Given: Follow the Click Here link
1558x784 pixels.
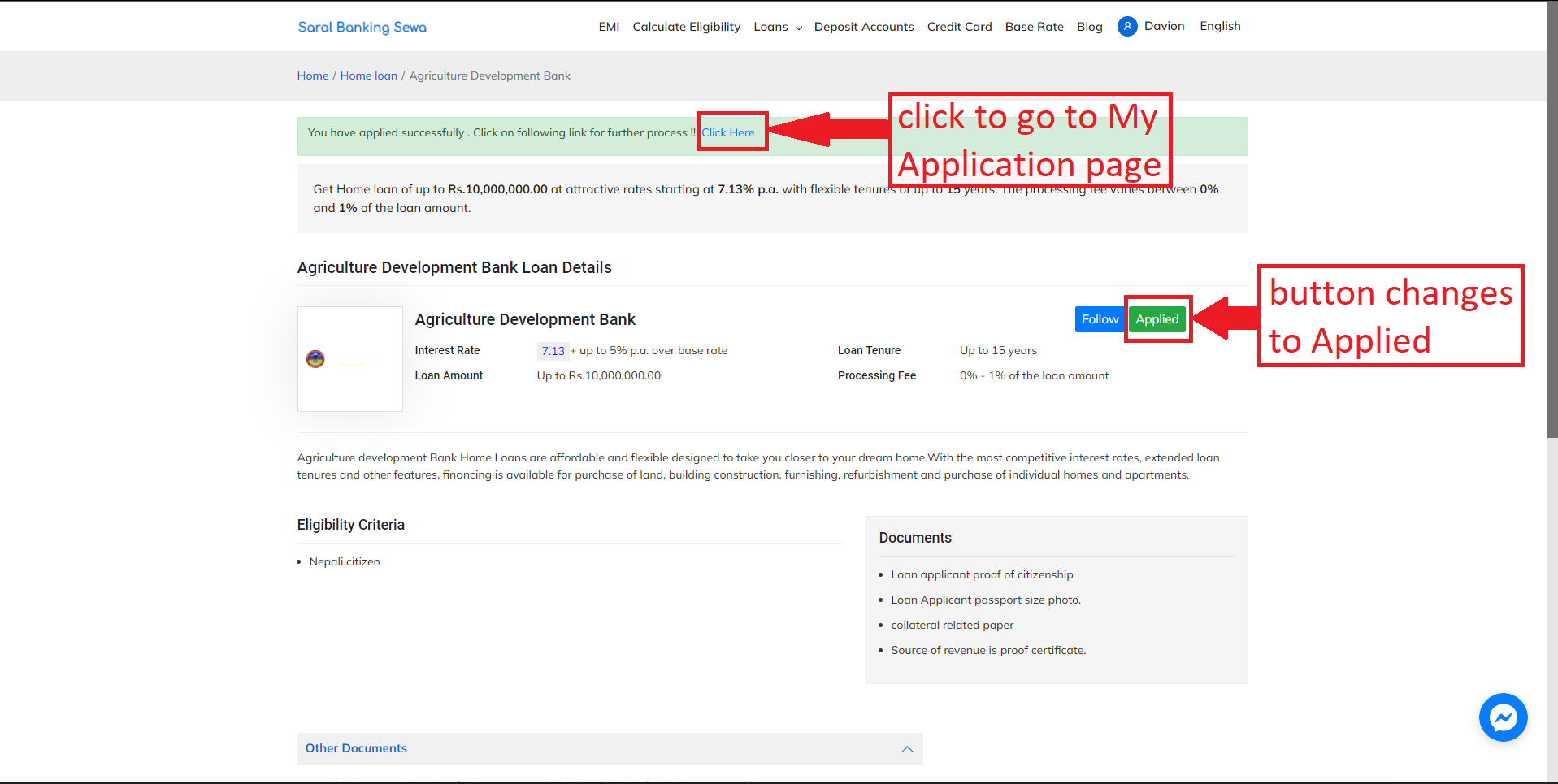Looking at the screenshot, I should [728, 132].
